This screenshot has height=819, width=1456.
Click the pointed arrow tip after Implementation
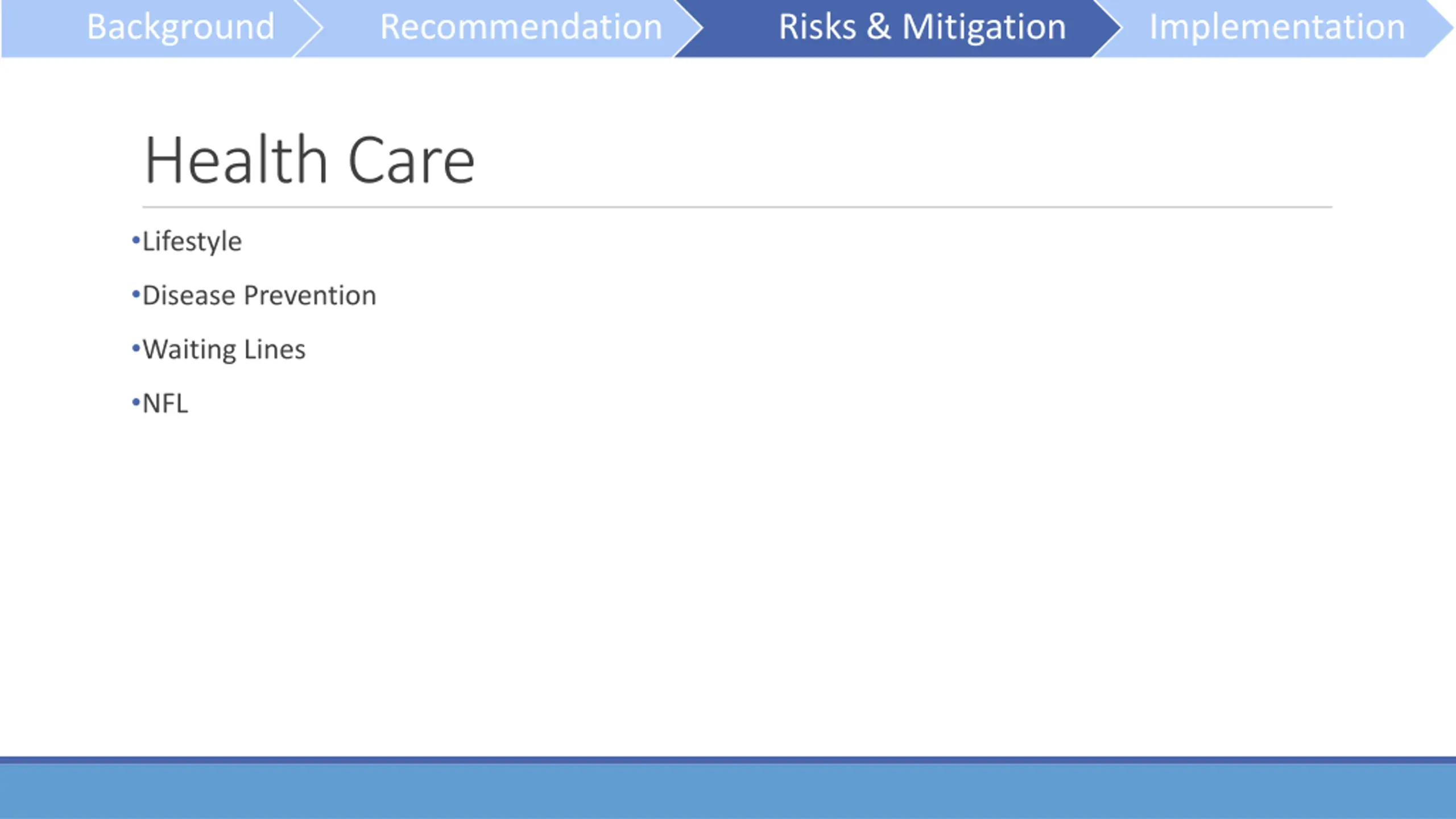(1440, 28)
